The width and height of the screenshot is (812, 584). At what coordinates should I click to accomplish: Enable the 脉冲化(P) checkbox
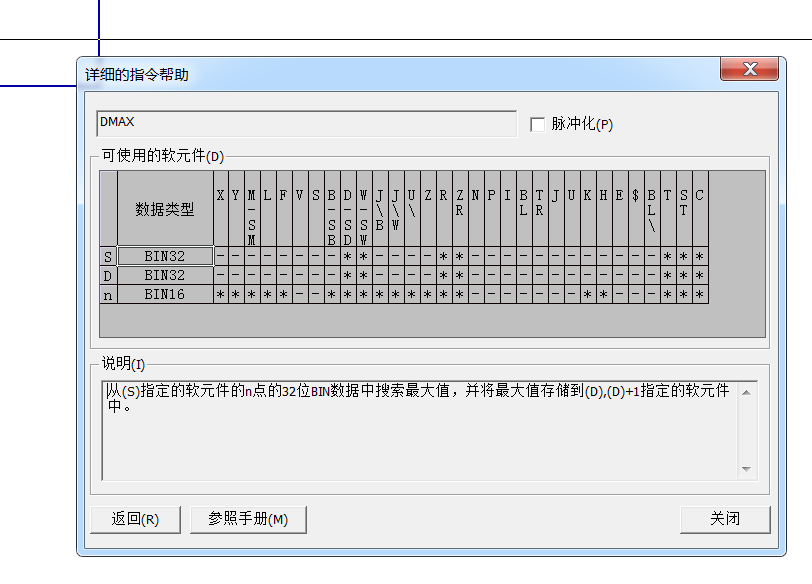click(x=538, y=124)
